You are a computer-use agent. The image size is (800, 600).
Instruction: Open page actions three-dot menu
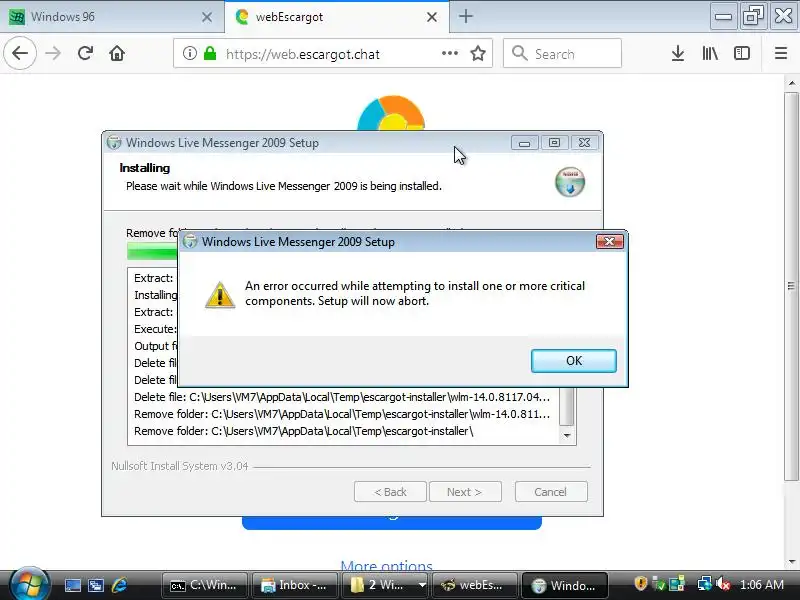click(x=449, y=53)
